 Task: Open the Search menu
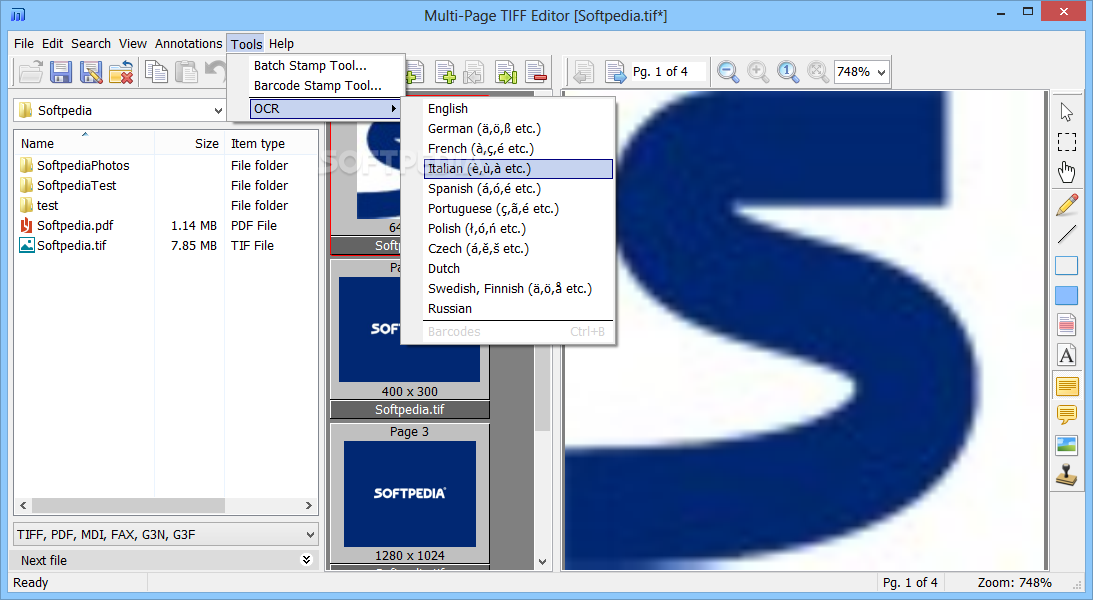[91, 43]
